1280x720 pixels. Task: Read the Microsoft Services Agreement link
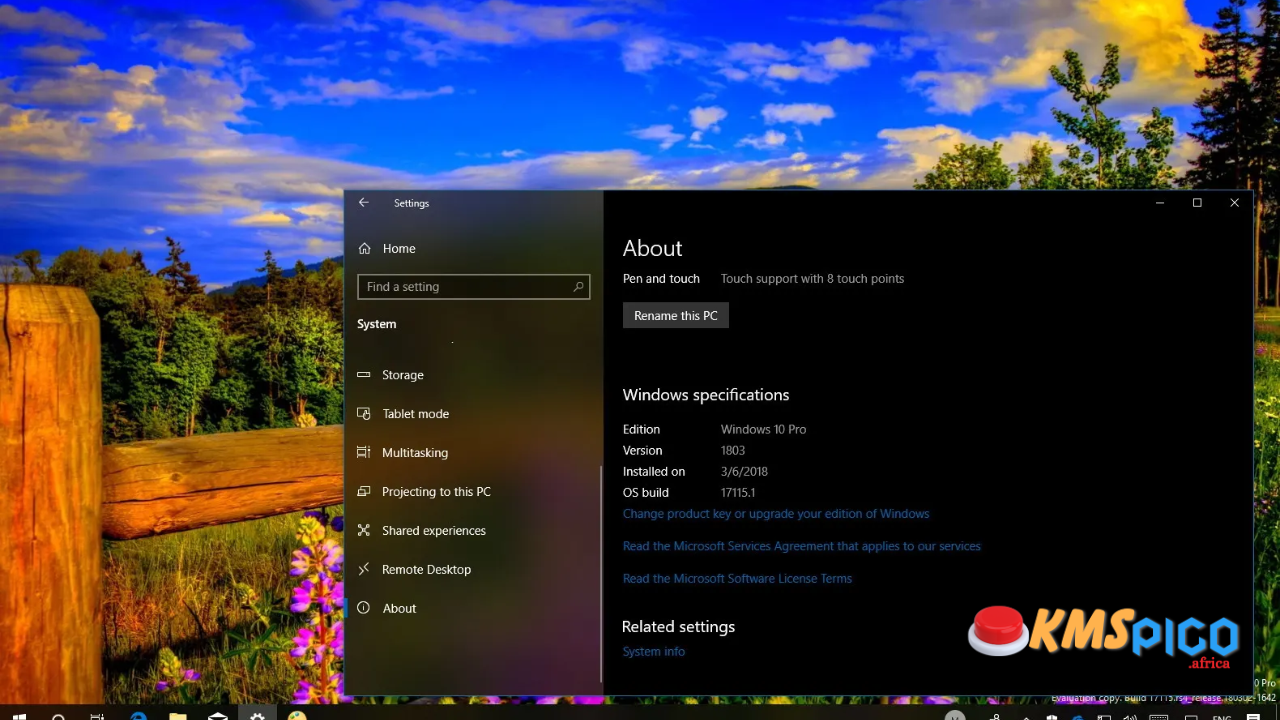pyautogui.click(x=802, y=546)
